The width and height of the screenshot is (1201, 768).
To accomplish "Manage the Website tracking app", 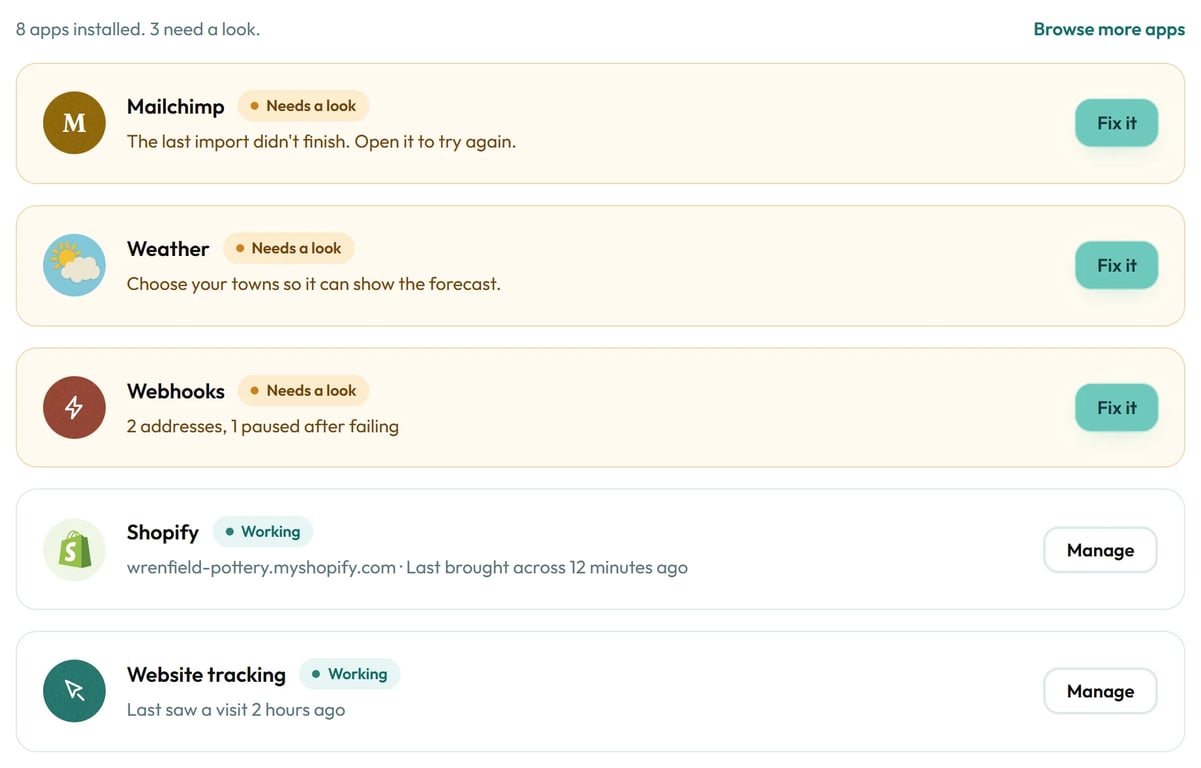I will click(1100, 691).
